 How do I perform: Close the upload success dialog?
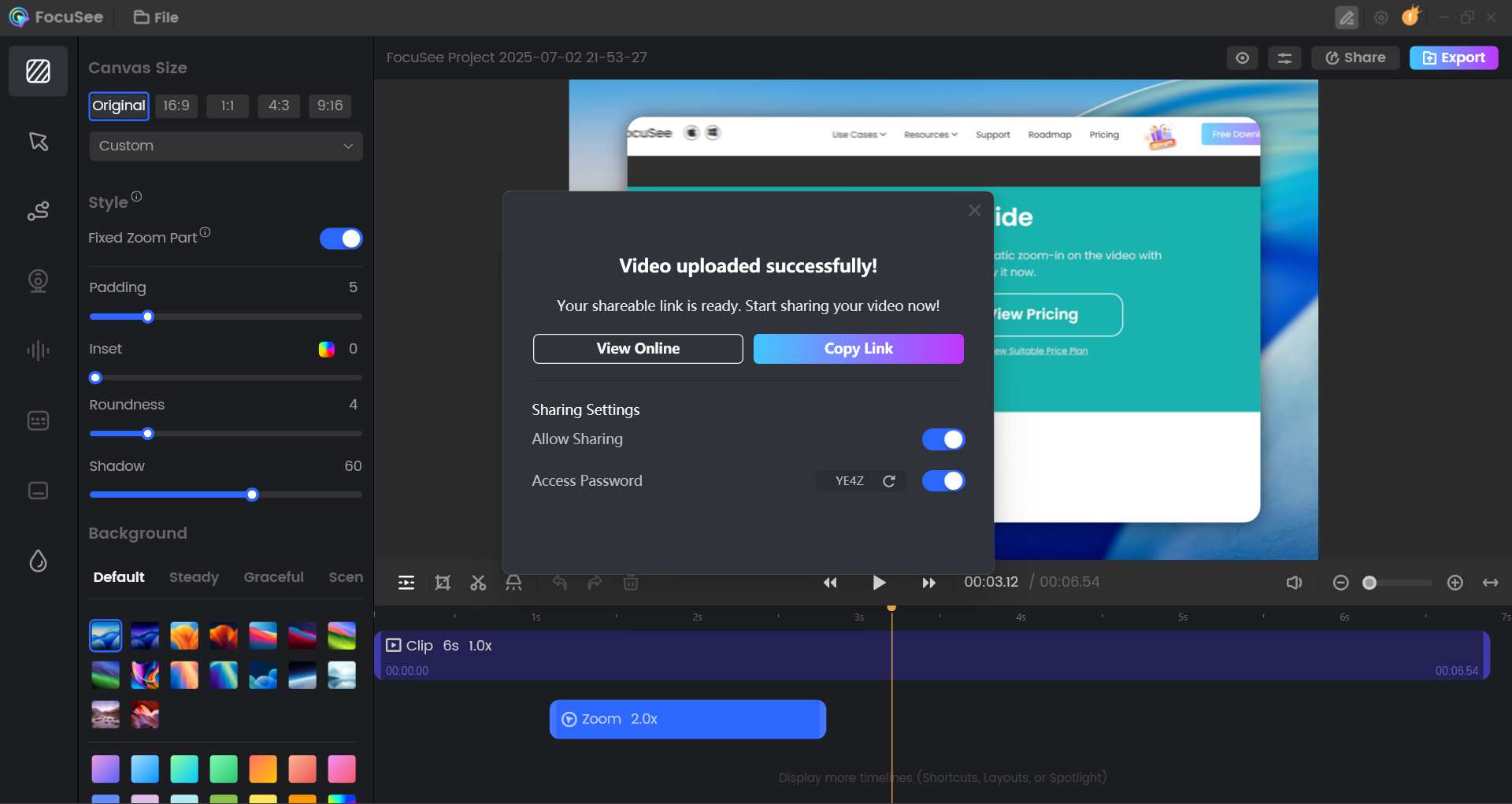(974, 210)
